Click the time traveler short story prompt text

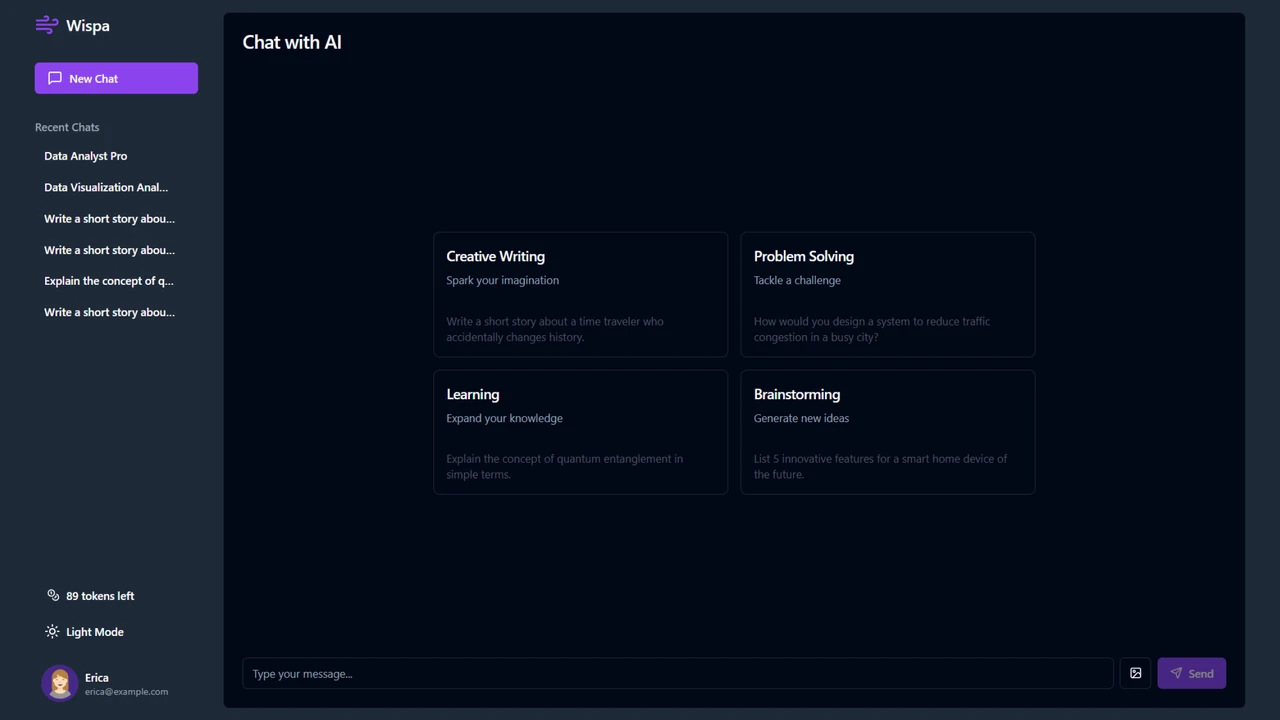point(555,329)
